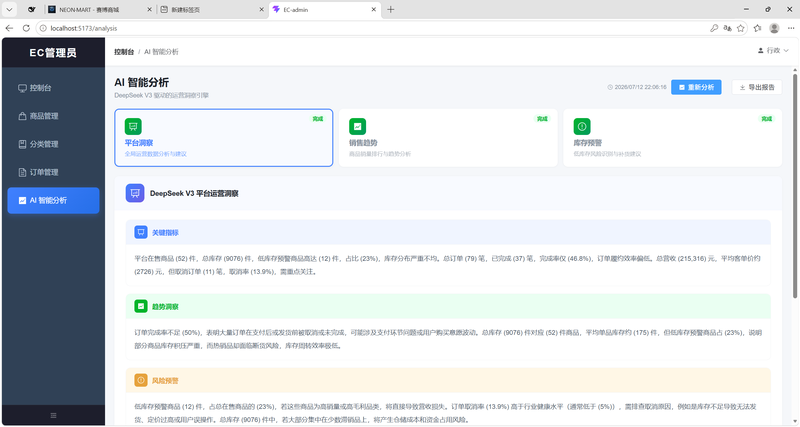
Task: Click the EC管理员 logo text
Action: (x=53, y=53)
